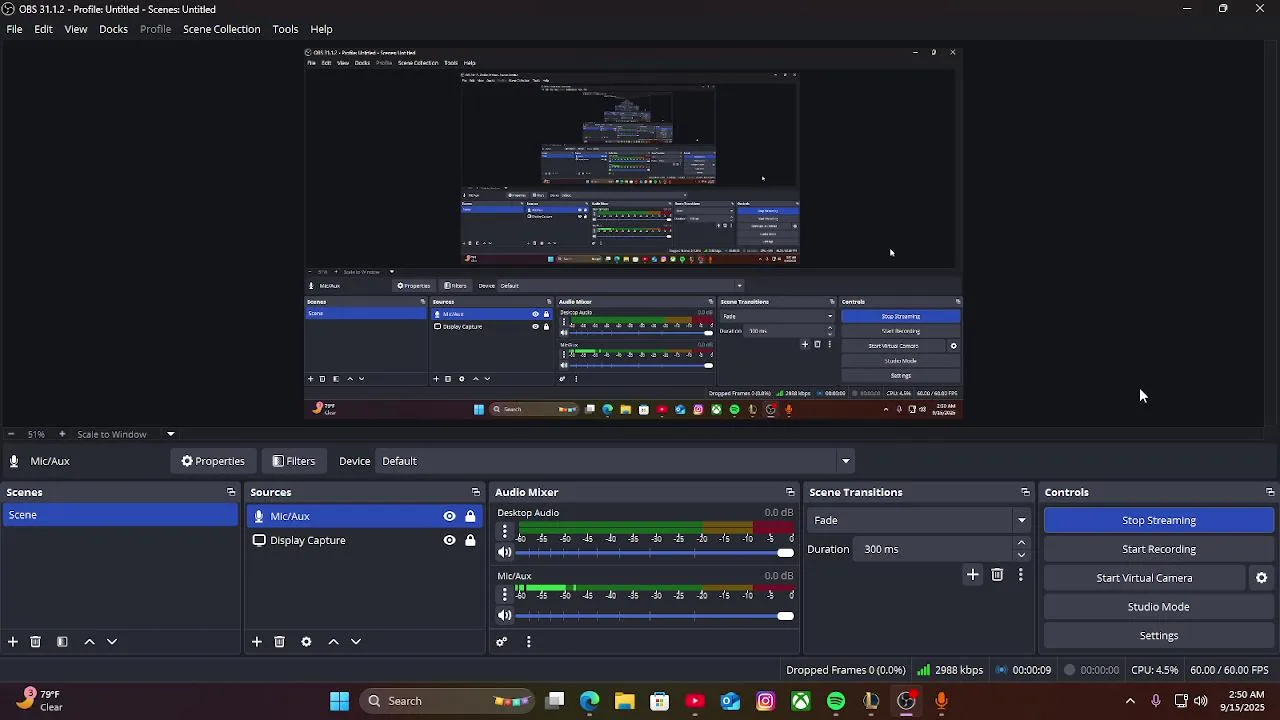Mute Mic/Aux speaker icon in mixer
Image resolution: width=1280 pixels, height=720 pixels.
505,616
